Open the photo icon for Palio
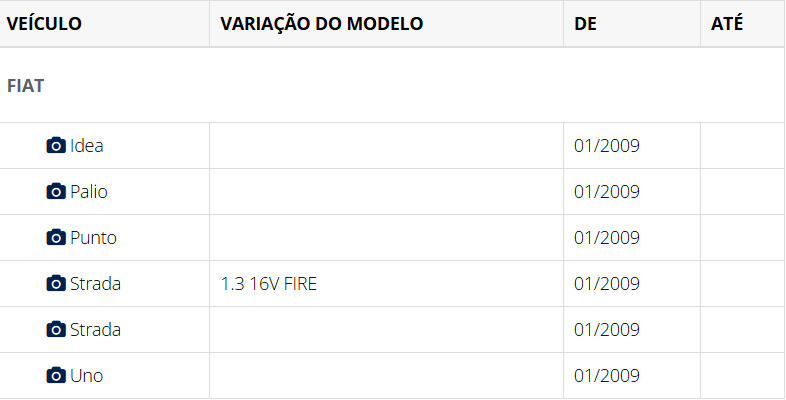Viewport: 786px width, 400px height. click(56, 192)
